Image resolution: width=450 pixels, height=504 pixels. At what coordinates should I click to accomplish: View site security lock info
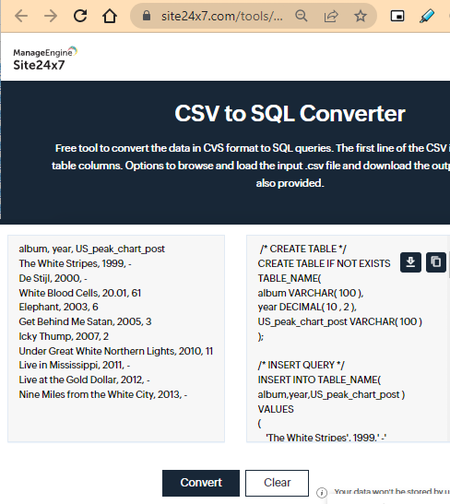pos(146,16)
